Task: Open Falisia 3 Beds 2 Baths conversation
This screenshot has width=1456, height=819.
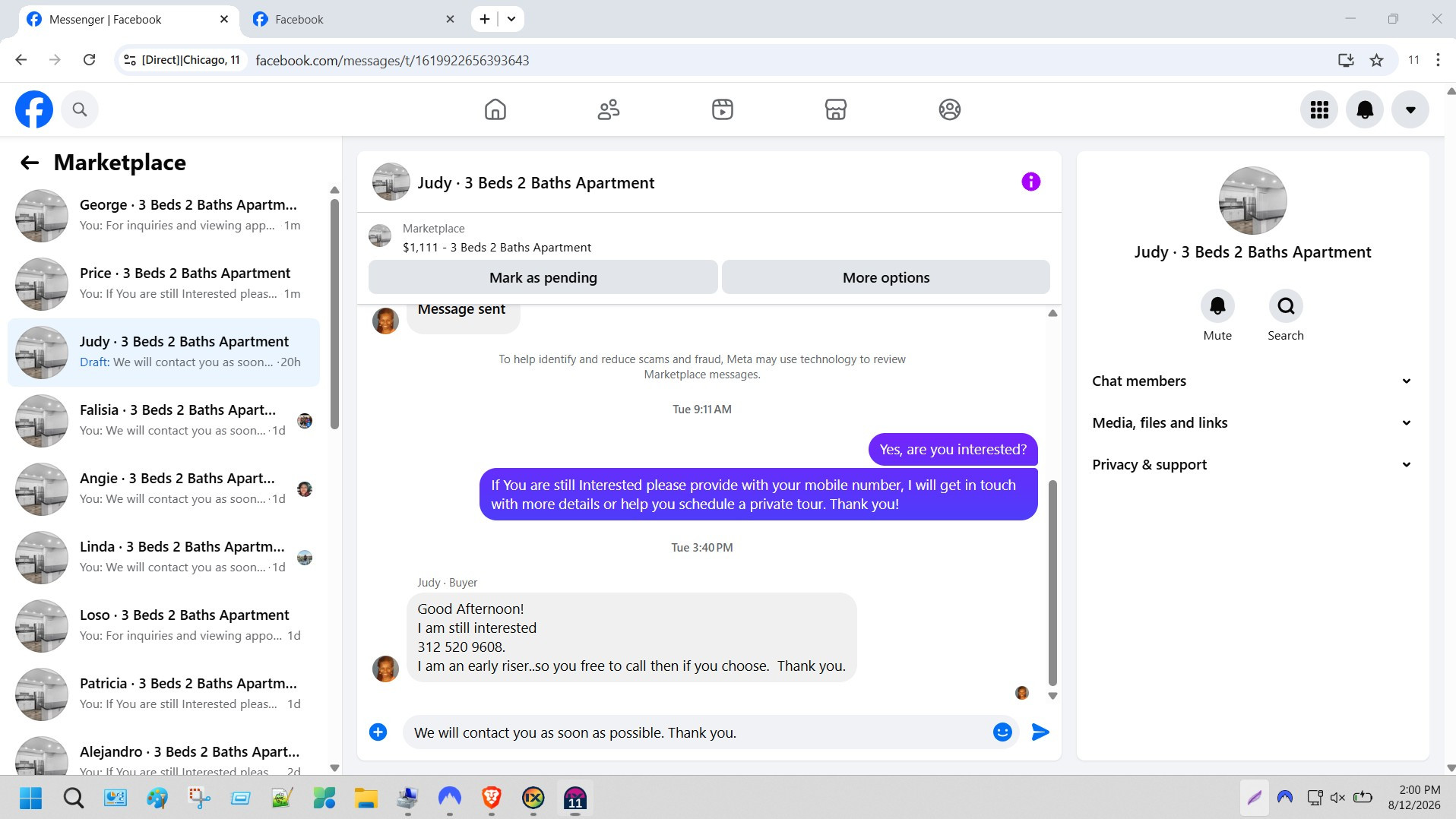Action: 163,421
